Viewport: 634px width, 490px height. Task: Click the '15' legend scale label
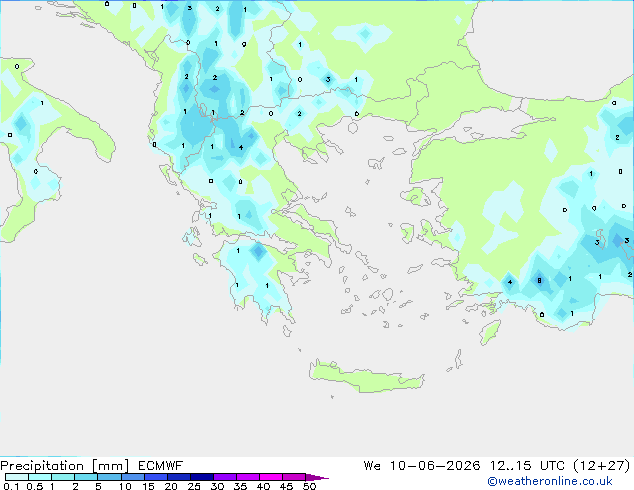pos(148,486)
